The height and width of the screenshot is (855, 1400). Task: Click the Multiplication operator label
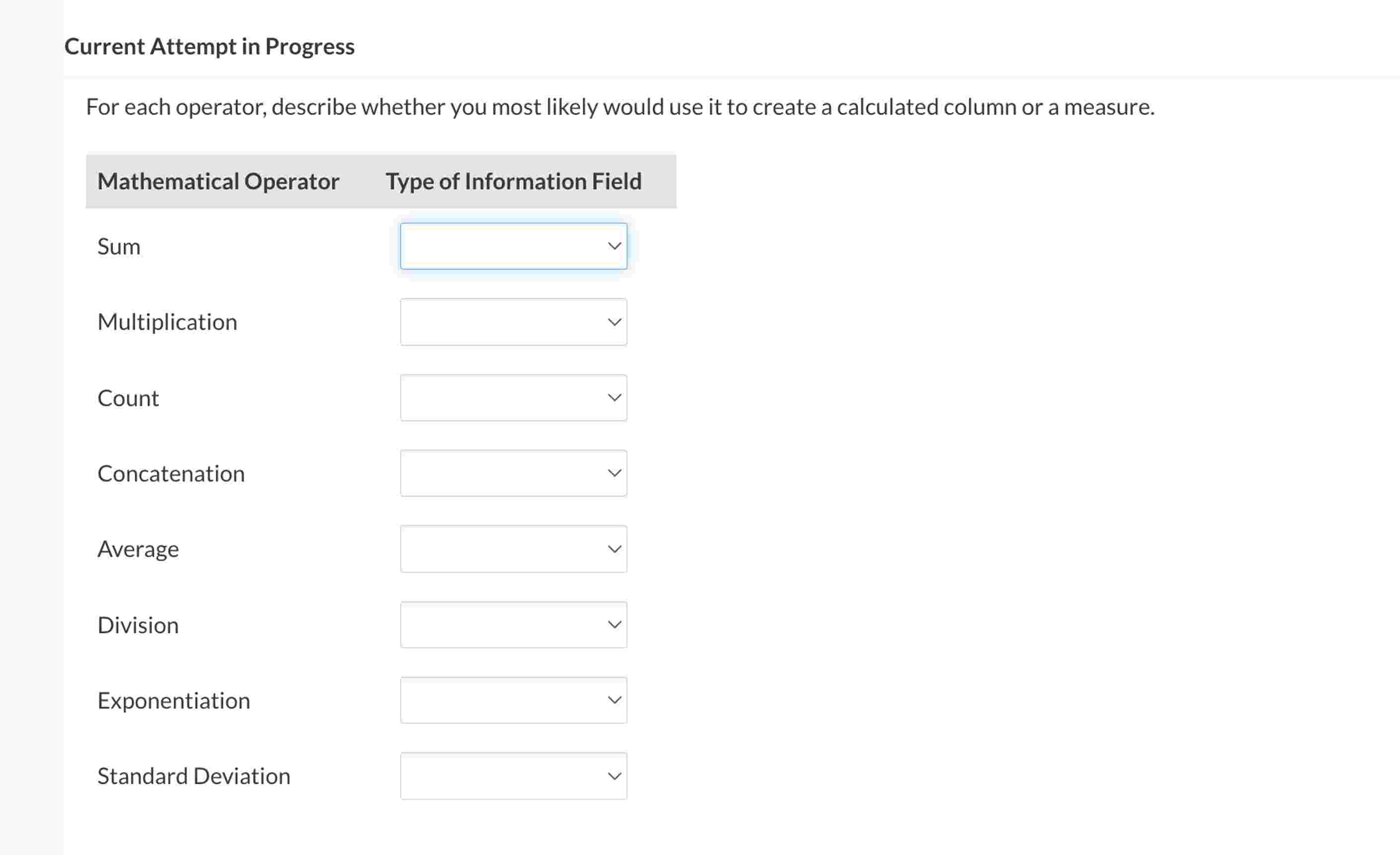point(167,322)
